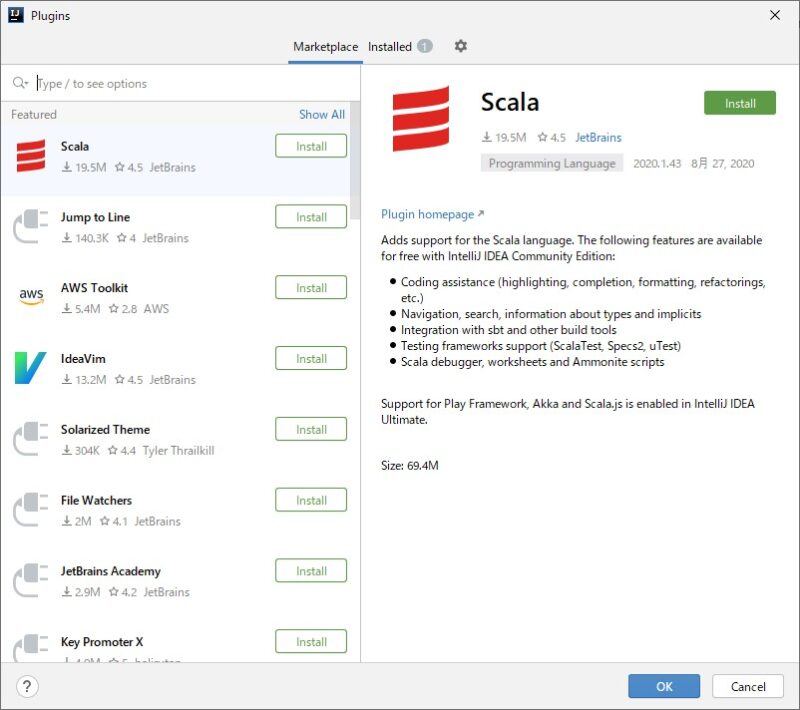This screenshot has height=710, width=800.
Task: Click the IdeaVim plugin logo
Action: (x=31, y=368)
